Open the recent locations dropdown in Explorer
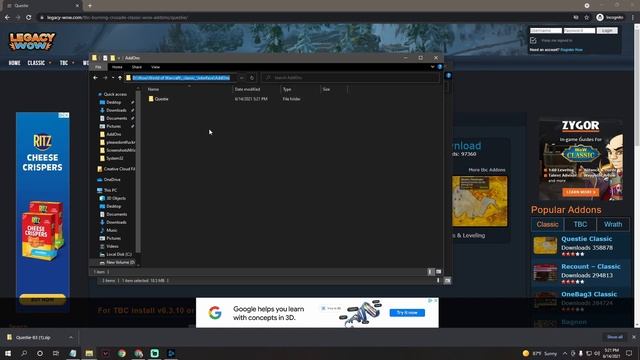The width and height of the screenshot is (640, 360). 113,78
